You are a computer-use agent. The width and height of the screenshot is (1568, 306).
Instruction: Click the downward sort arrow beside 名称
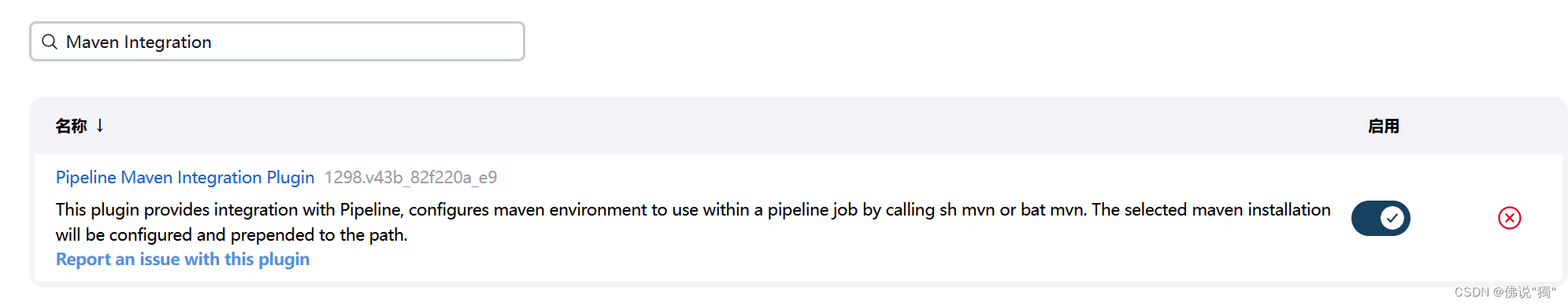pyautogui.click(x=100, y=125)
